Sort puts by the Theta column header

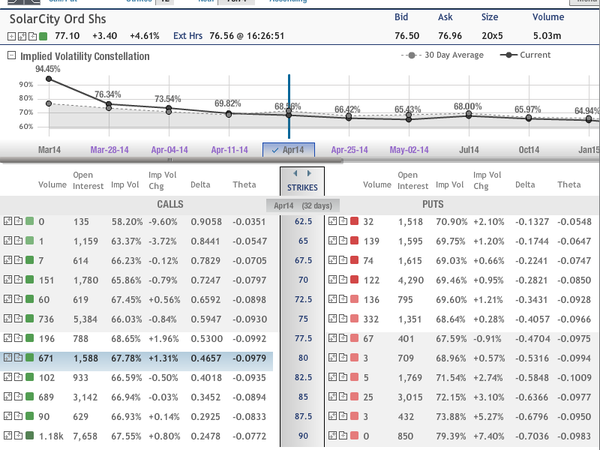(569, 184)
